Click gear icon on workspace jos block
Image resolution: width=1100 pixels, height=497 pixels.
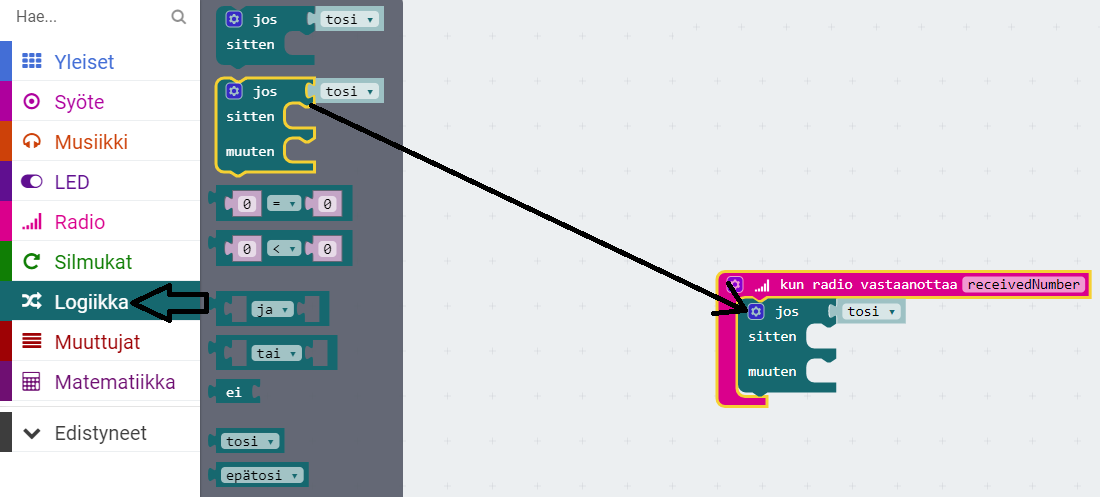pos(756,312)
